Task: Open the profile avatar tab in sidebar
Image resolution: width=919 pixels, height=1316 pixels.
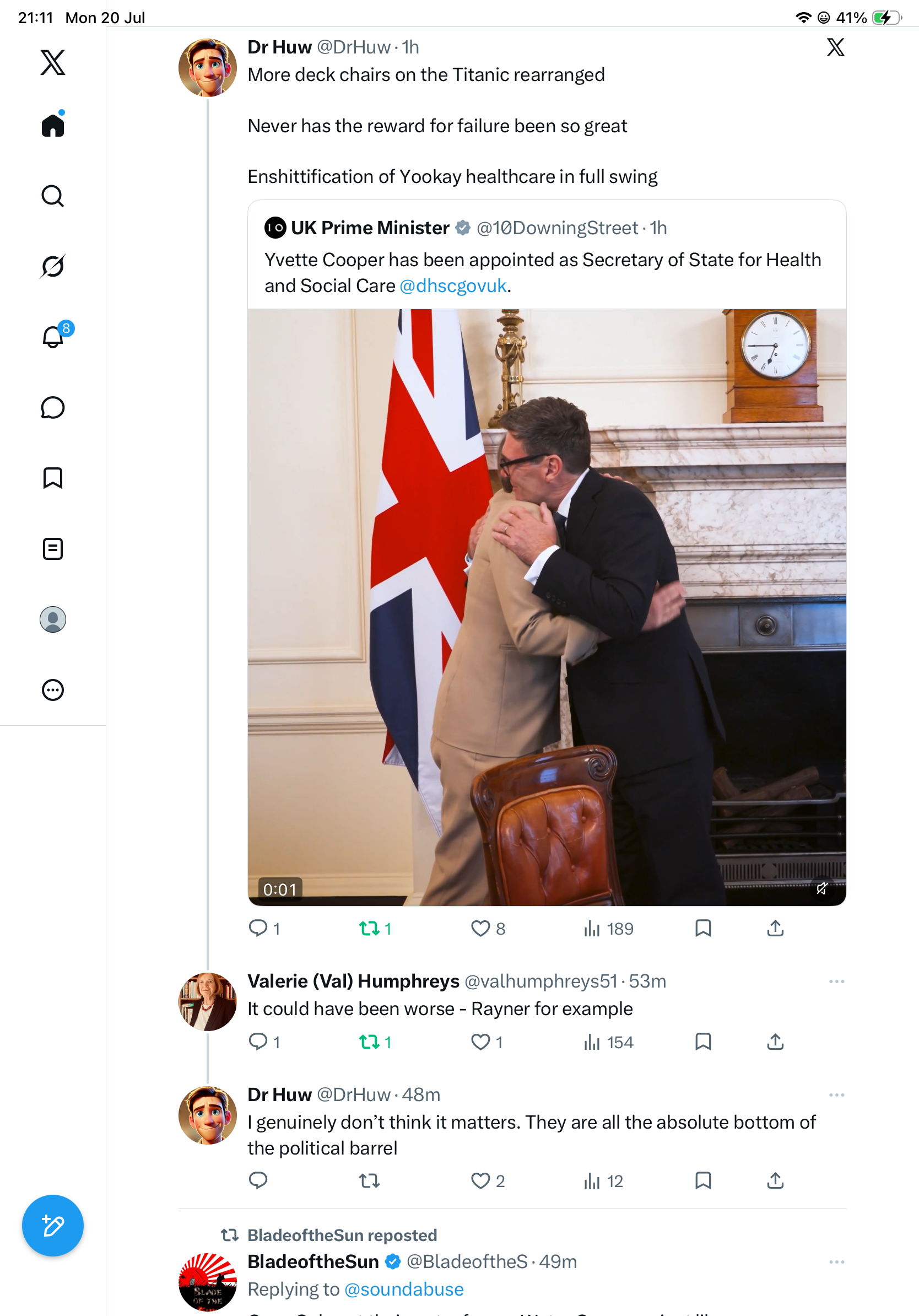Action: point(53,619)
